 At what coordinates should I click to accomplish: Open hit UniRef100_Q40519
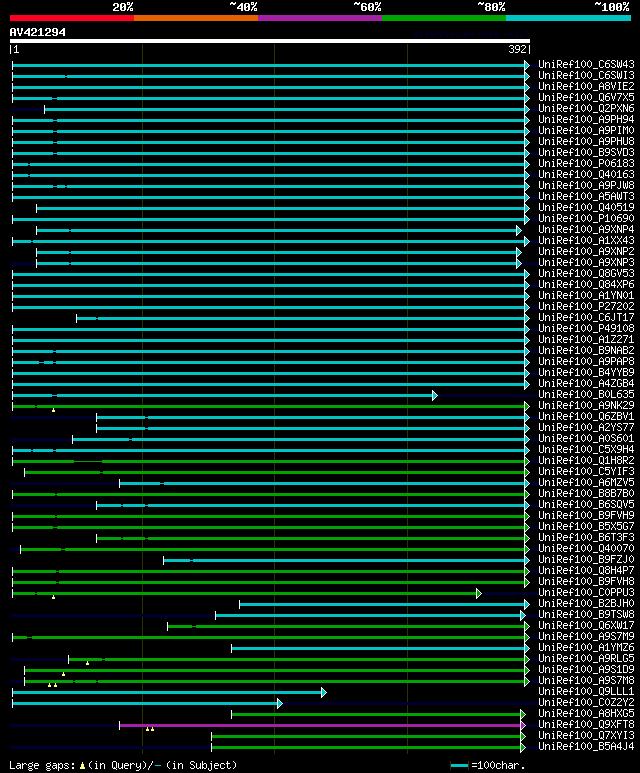click(586, 208)
